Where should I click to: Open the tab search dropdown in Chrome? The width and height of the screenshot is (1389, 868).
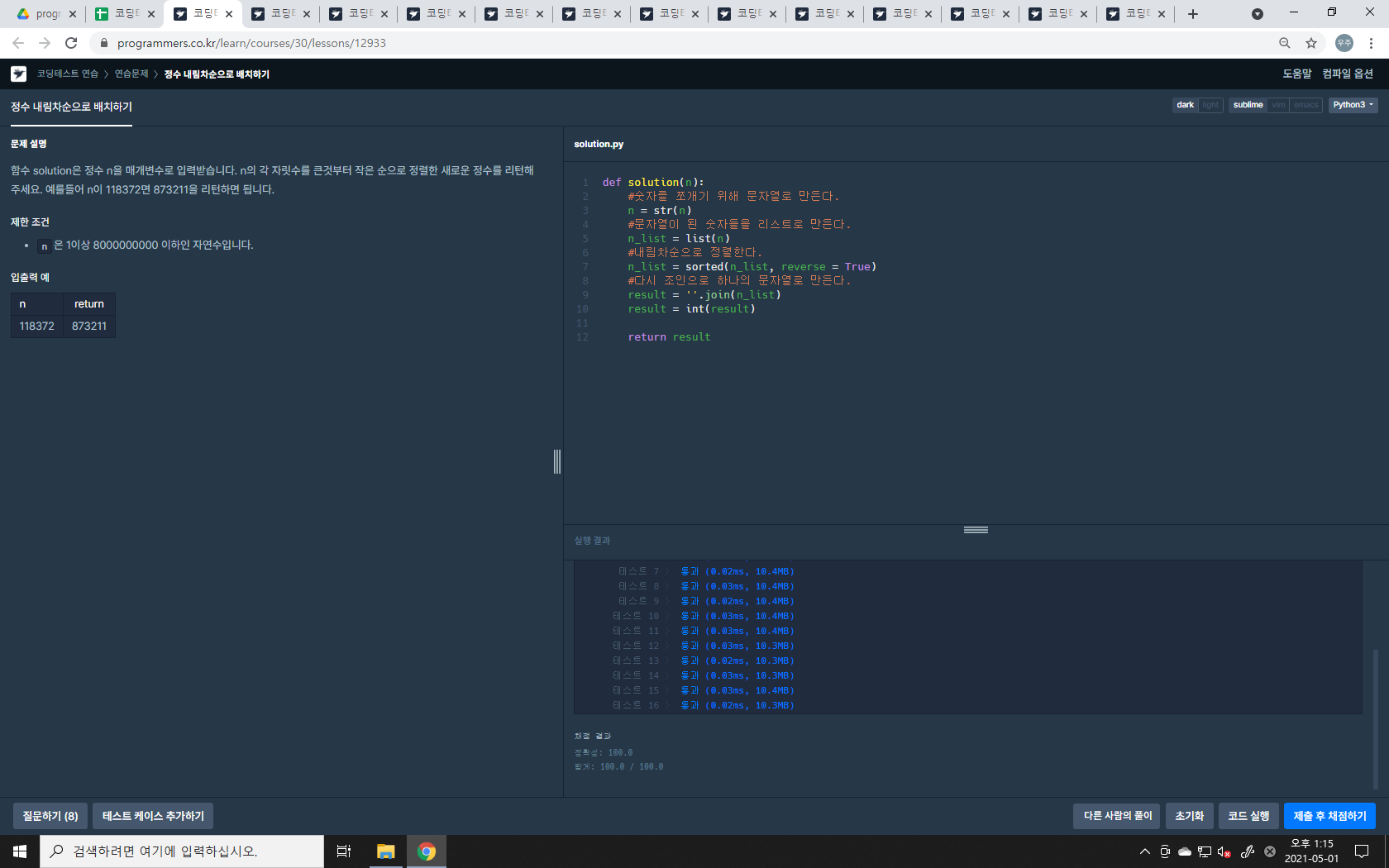click(x=1257, y=14)
